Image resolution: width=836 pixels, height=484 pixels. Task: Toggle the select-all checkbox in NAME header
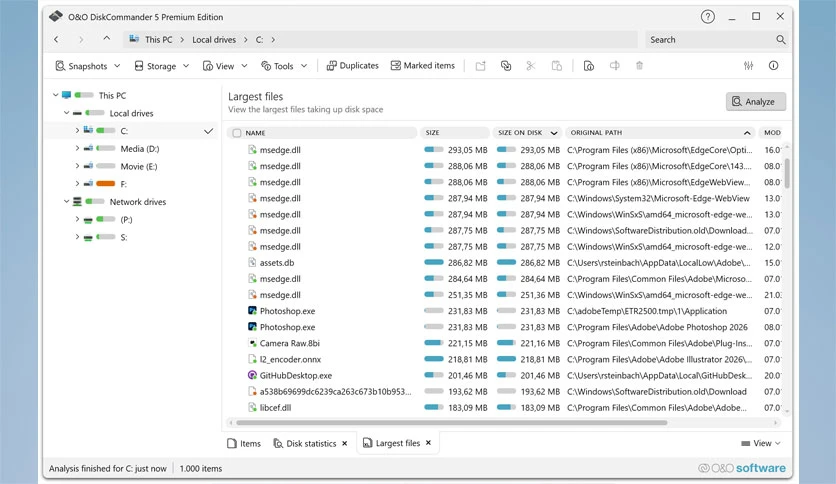click(x=237, y=133)
